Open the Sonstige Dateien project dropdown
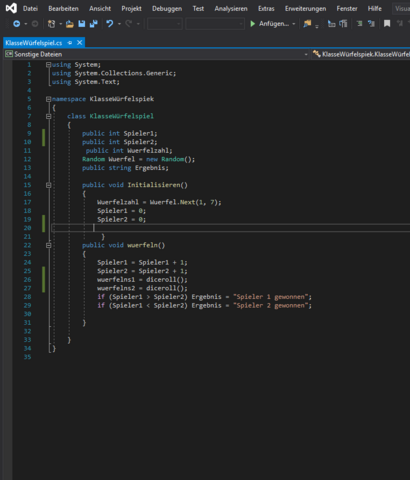This screenshot has width=410, height=480. (x=157, y=54)
